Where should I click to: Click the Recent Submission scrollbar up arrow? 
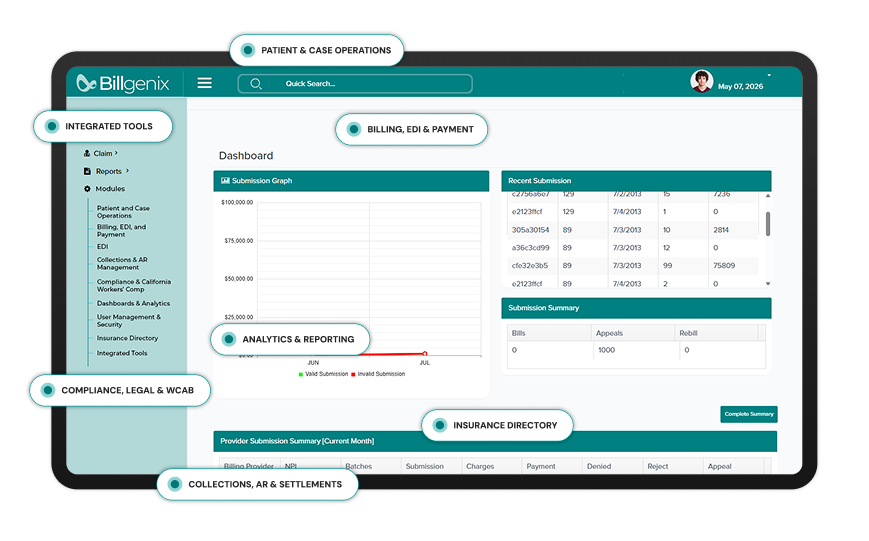point(768,196)
